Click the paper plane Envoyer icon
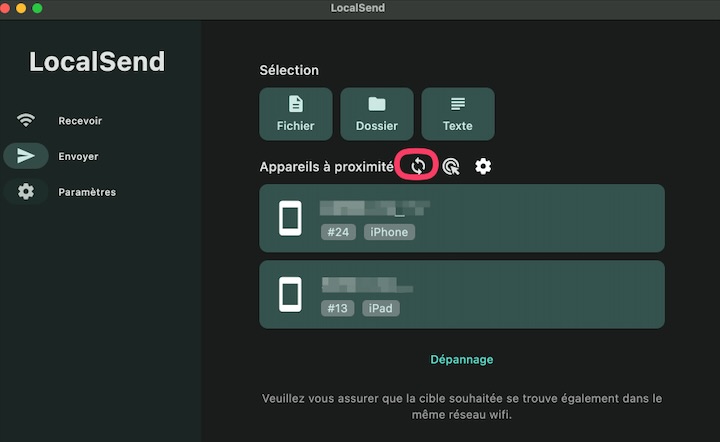 click(26, 156)
